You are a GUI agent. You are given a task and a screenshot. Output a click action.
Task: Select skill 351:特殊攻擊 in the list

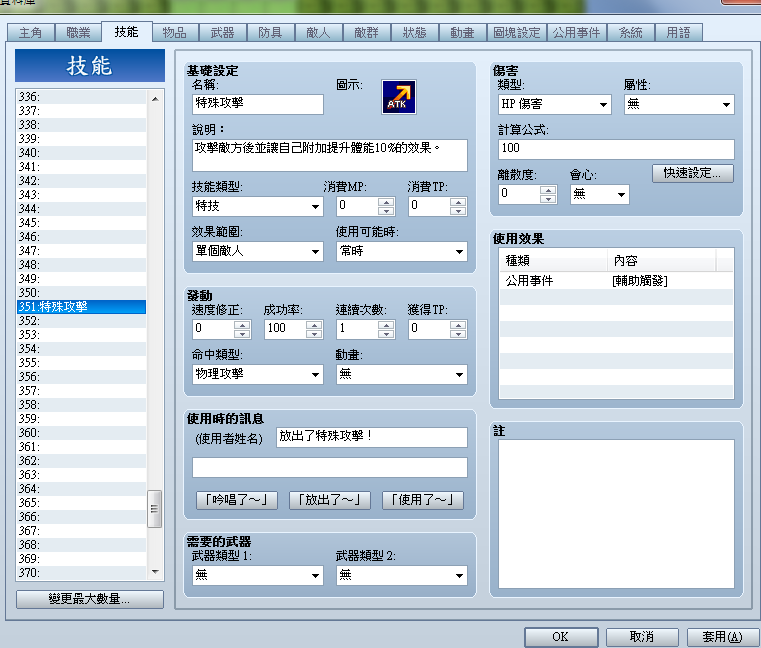point(81,307)
